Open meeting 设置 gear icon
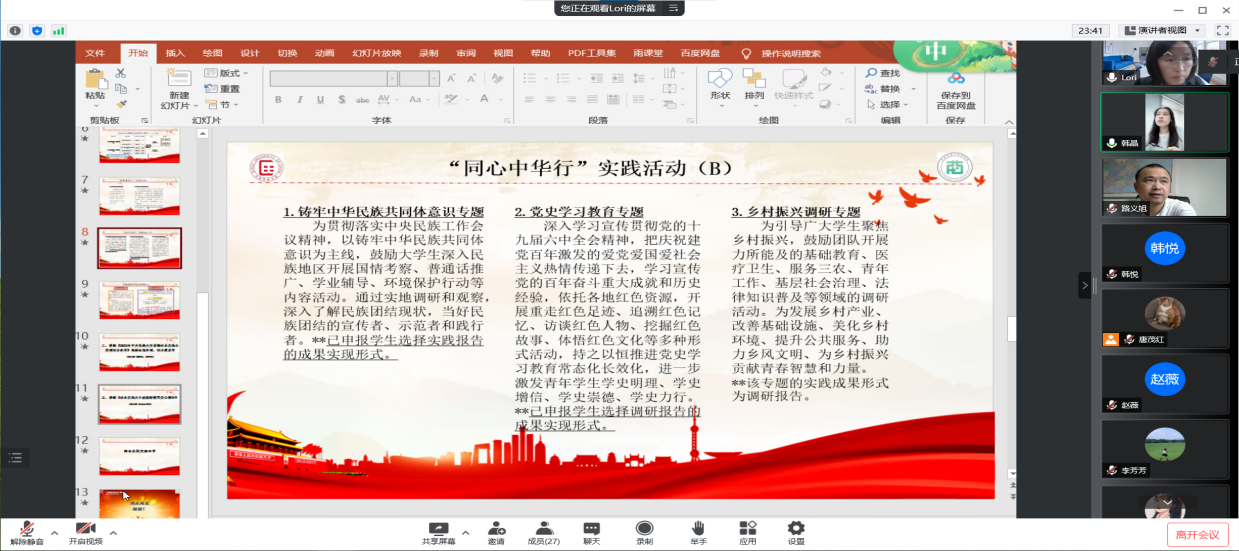This screenshot has height=551, width=1239. tap(796, 532)
